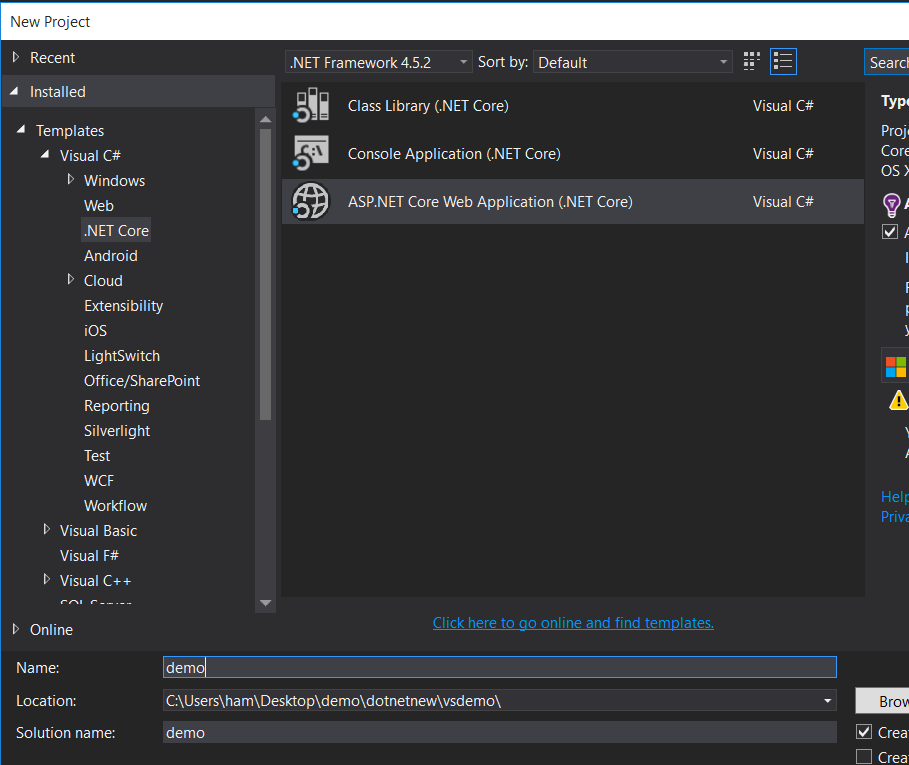Expand the Online section
Image resolution: width=909 pixels, height=765 pixels.
point(16,629)
